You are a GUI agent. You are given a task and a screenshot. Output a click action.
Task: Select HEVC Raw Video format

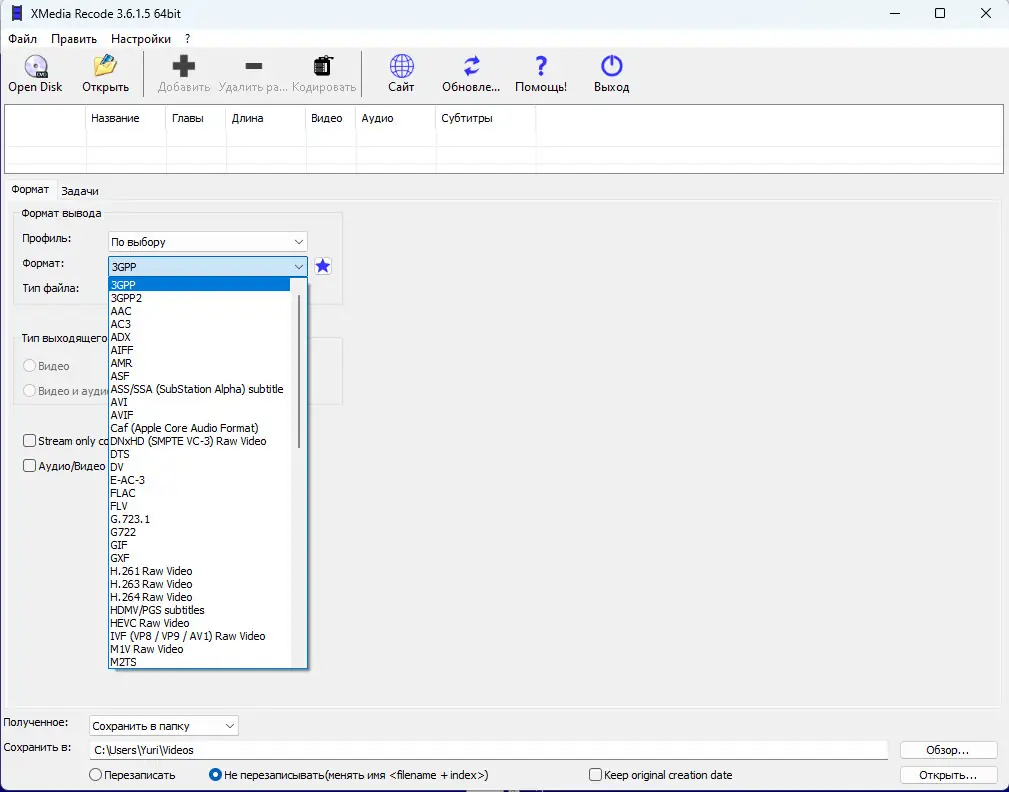click(x=199, y=623)
